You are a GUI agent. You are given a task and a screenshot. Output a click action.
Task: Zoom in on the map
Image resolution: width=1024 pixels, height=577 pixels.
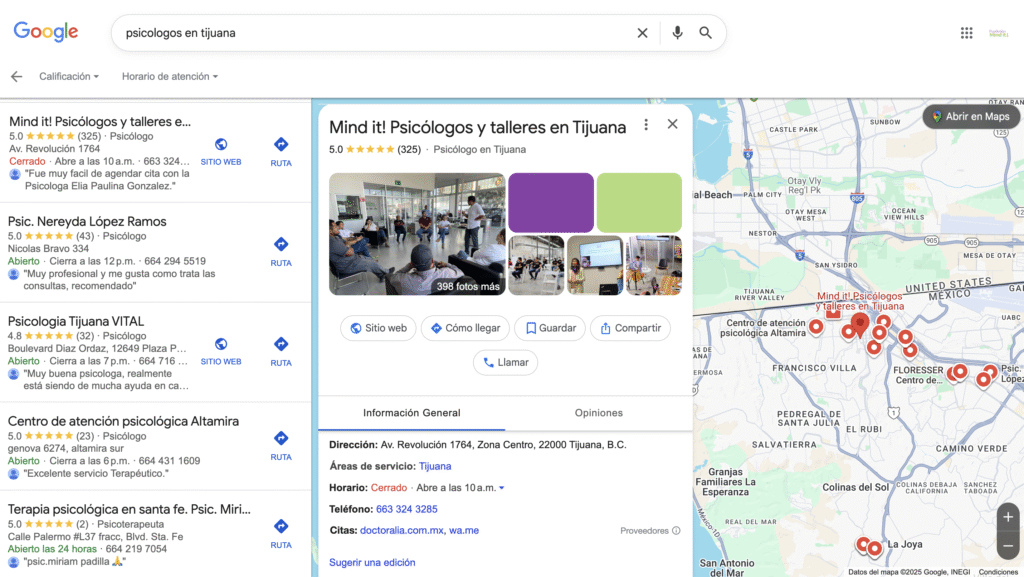pyautogui.click(x=1008, y=517)
